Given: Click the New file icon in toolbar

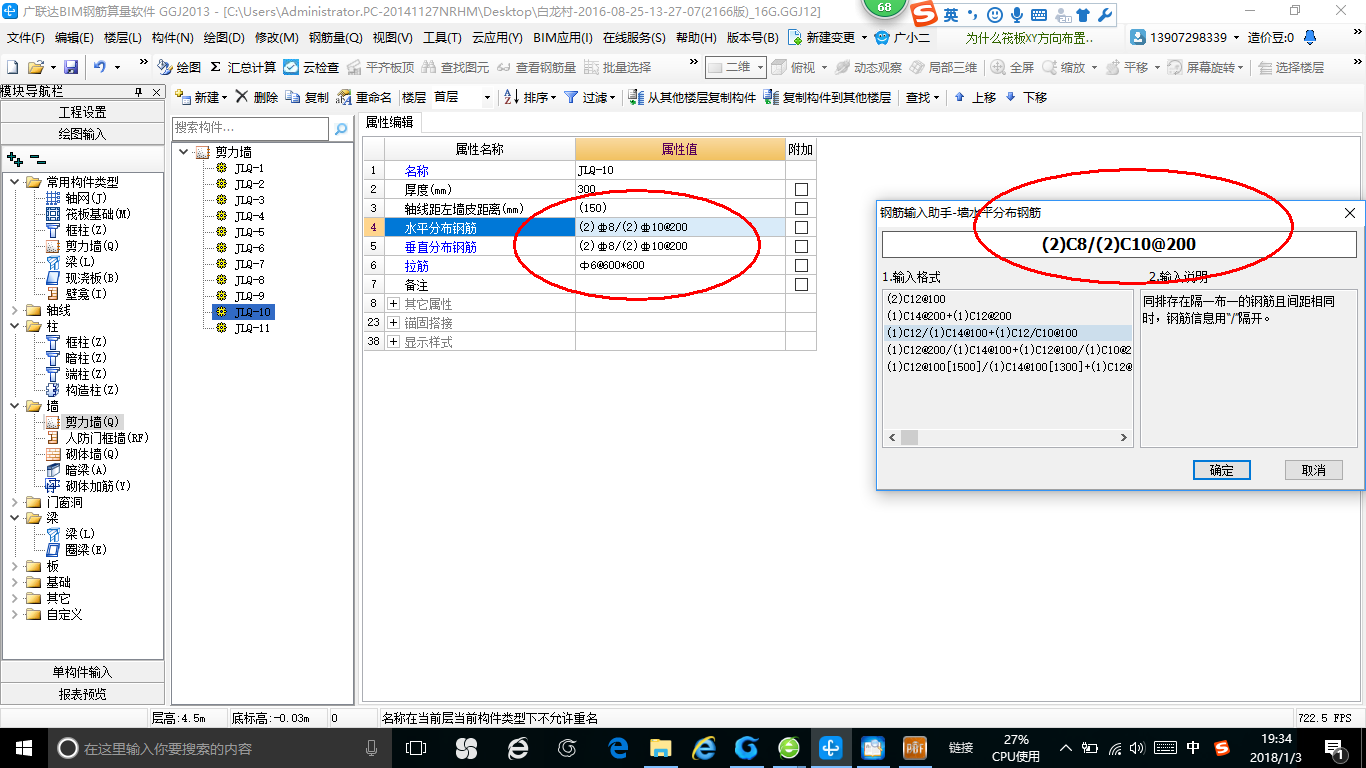Looking at the screenshot, I should (12, 67).
